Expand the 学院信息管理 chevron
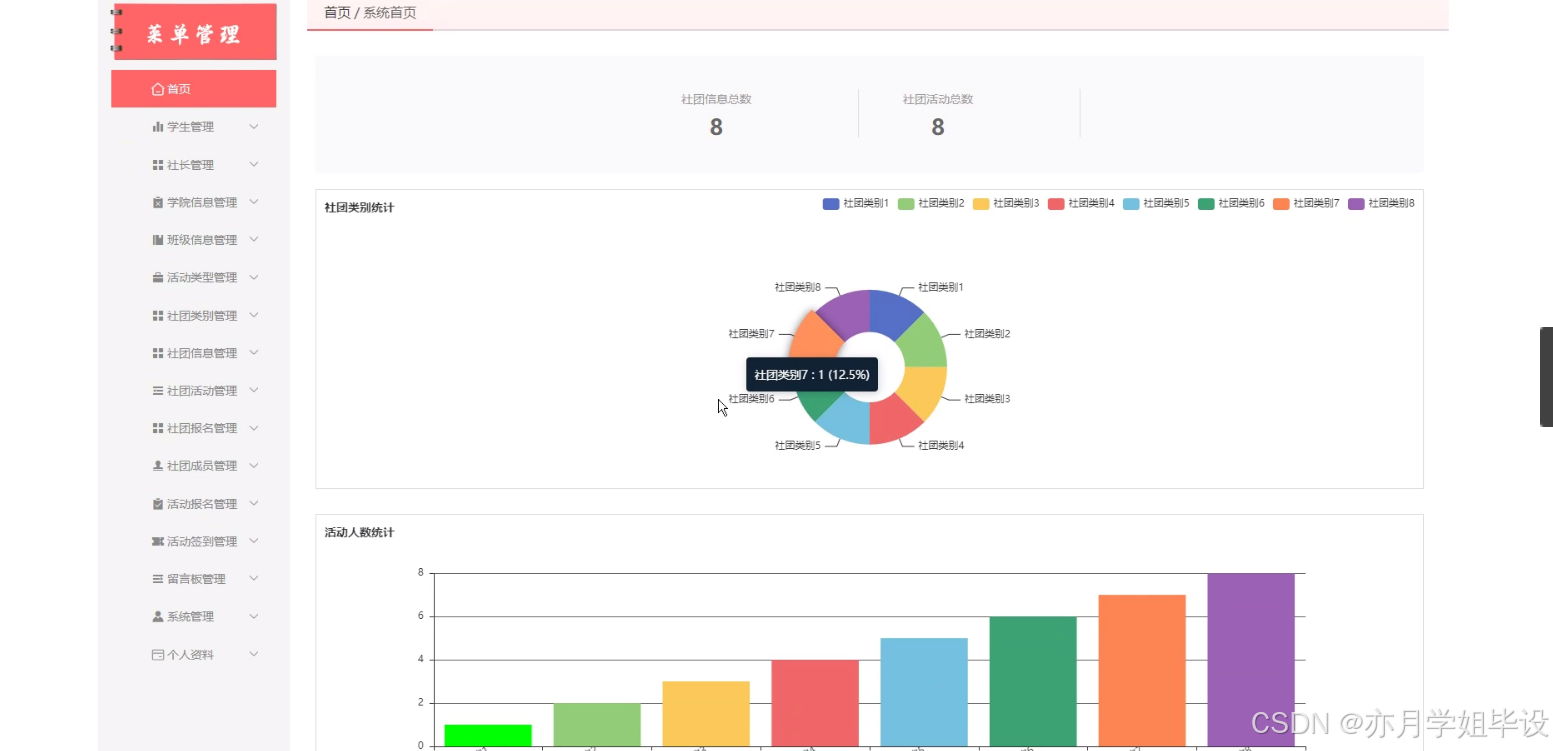The image size is (1553, 751). tap(254, 202)
